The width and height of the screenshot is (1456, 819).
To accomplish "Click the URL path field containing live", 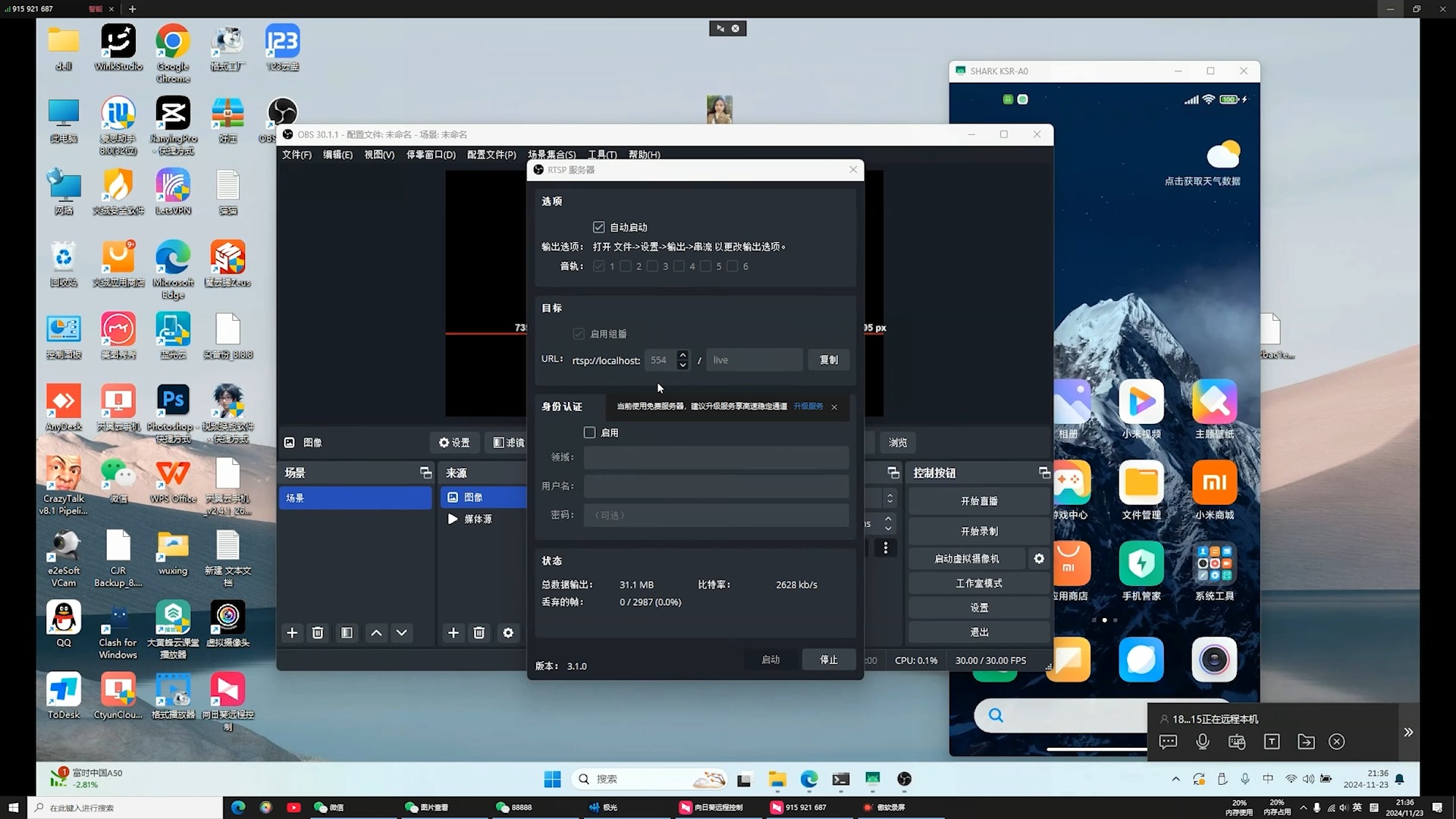I will (754, 360).
